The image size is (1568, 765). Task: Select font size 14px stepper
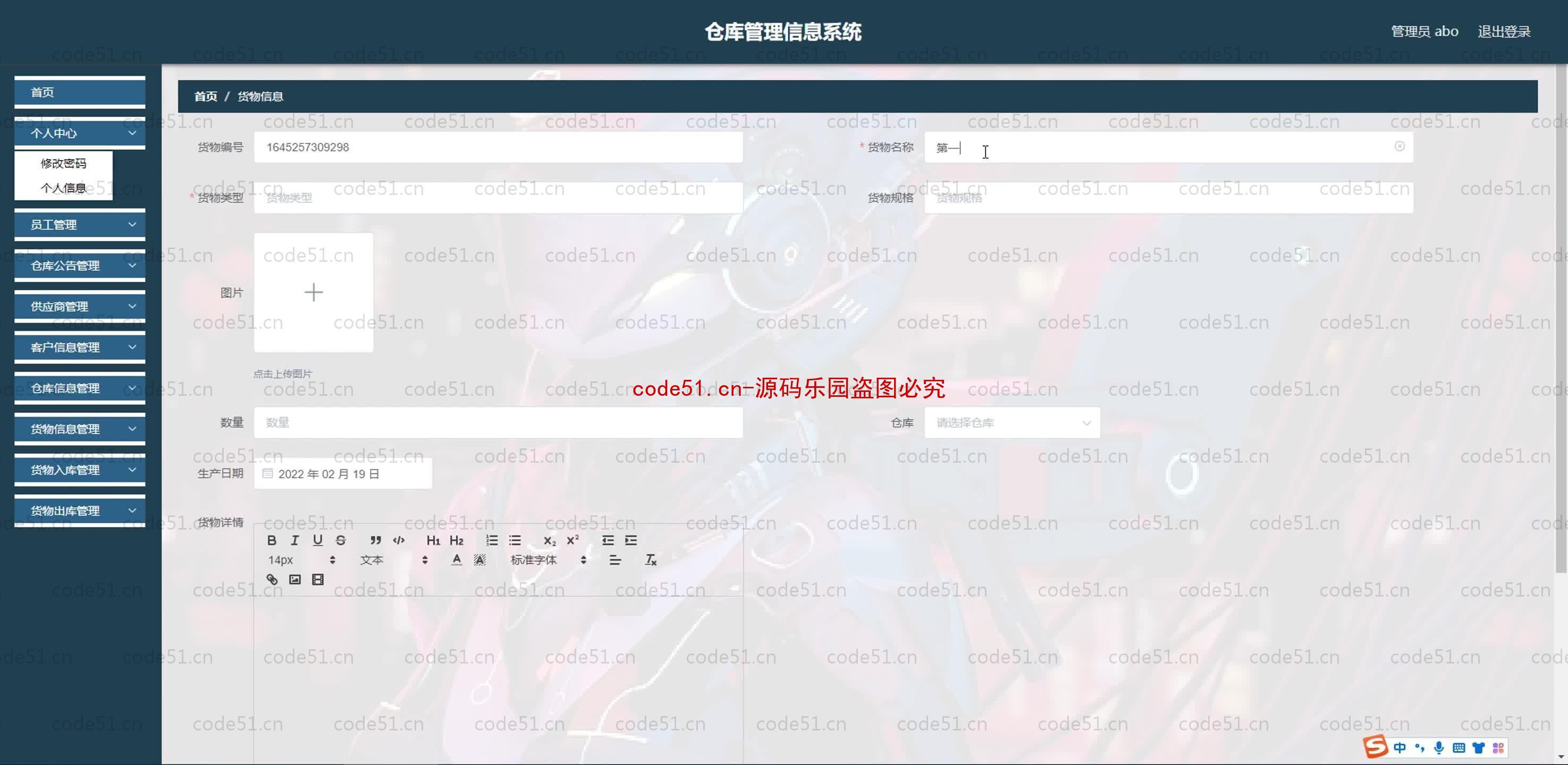tap(332, 559)
